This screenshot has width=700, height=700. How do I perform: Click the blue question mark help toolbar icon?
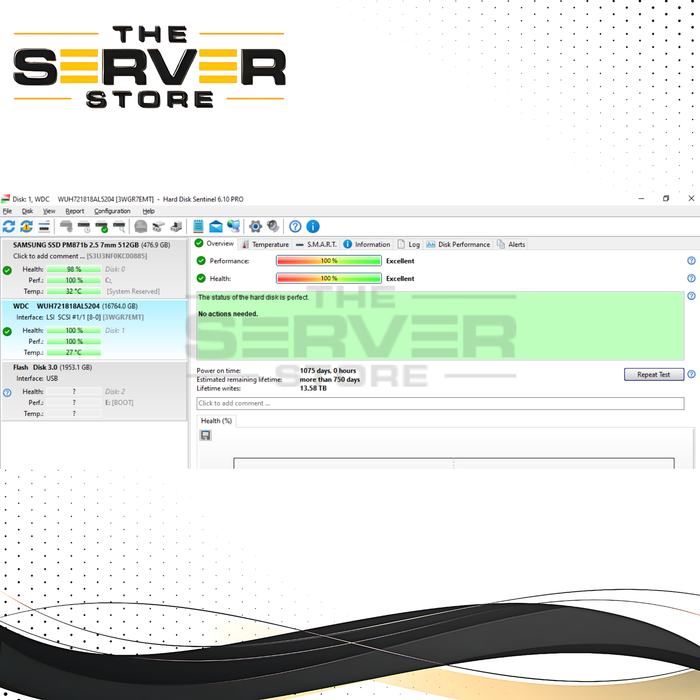295,227
